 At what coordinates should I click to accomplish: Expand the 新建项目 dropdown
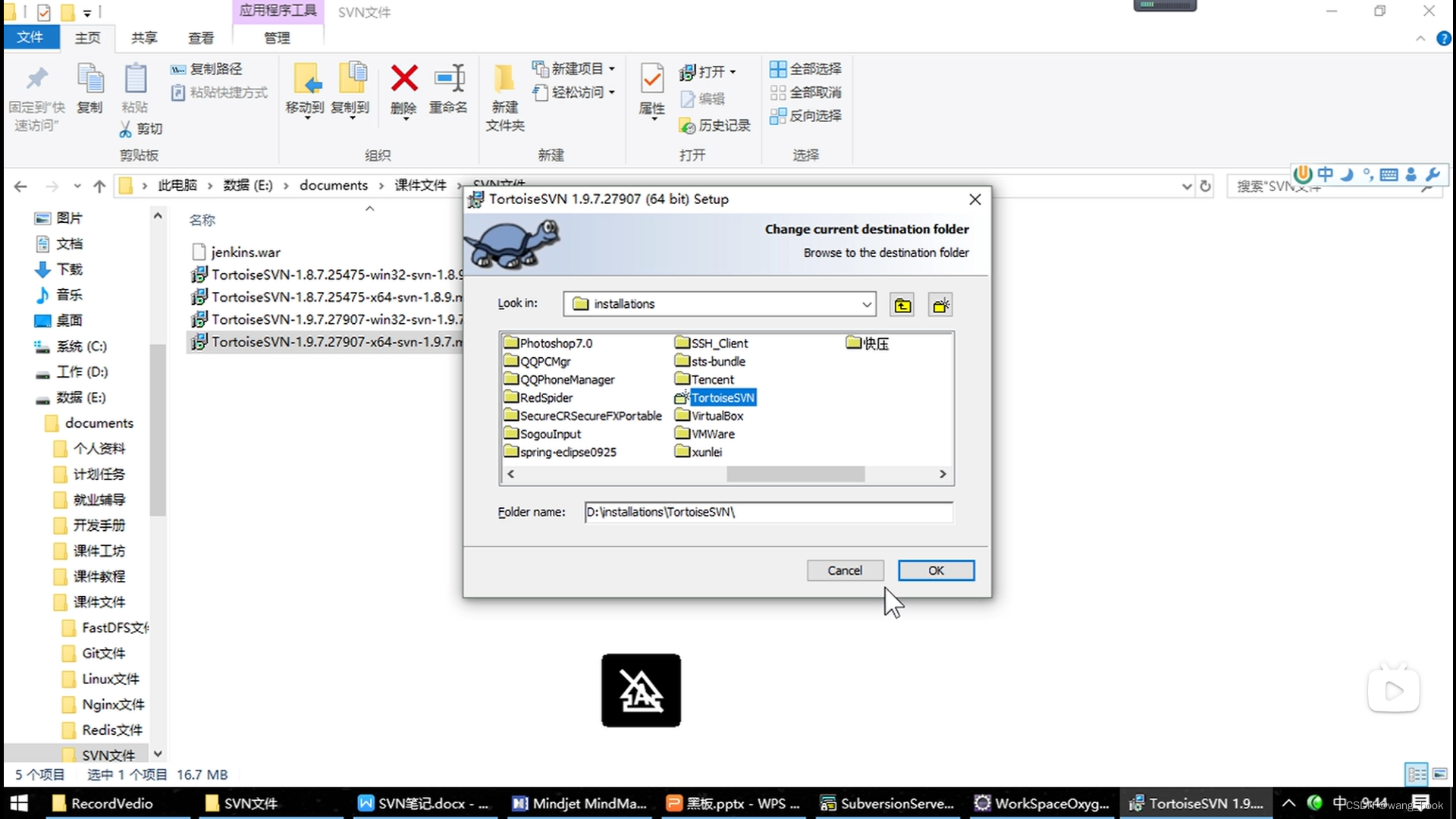click(612, 69)
